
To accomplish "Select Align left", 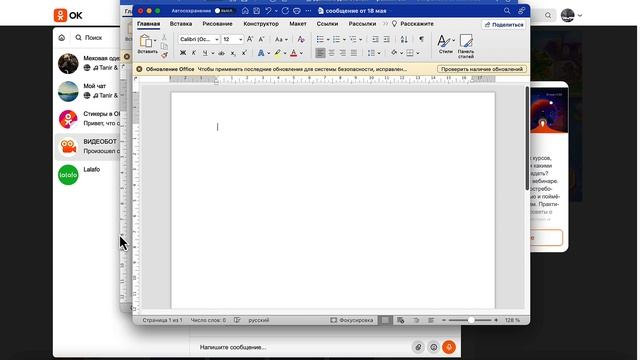I will point(320,53).
